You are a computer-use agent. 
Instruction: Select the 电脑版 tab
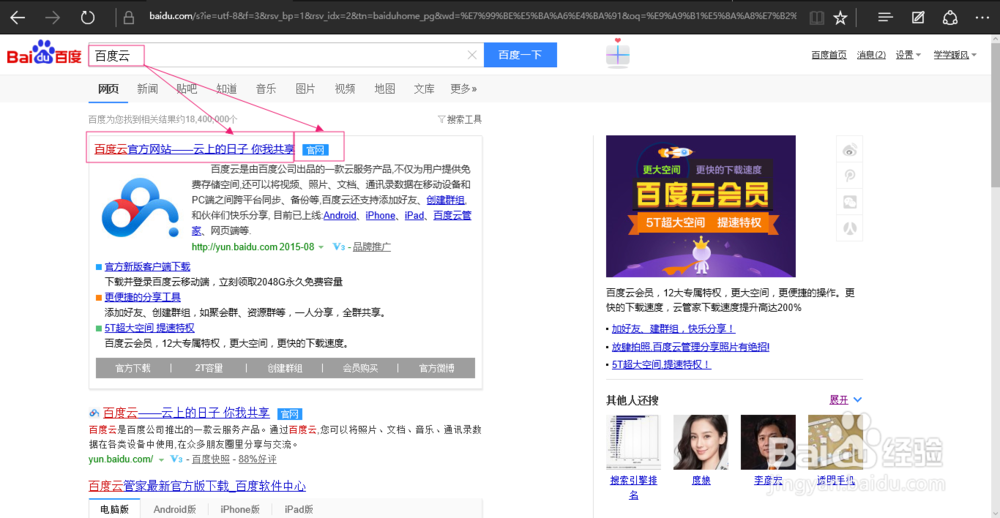point(115,509)
